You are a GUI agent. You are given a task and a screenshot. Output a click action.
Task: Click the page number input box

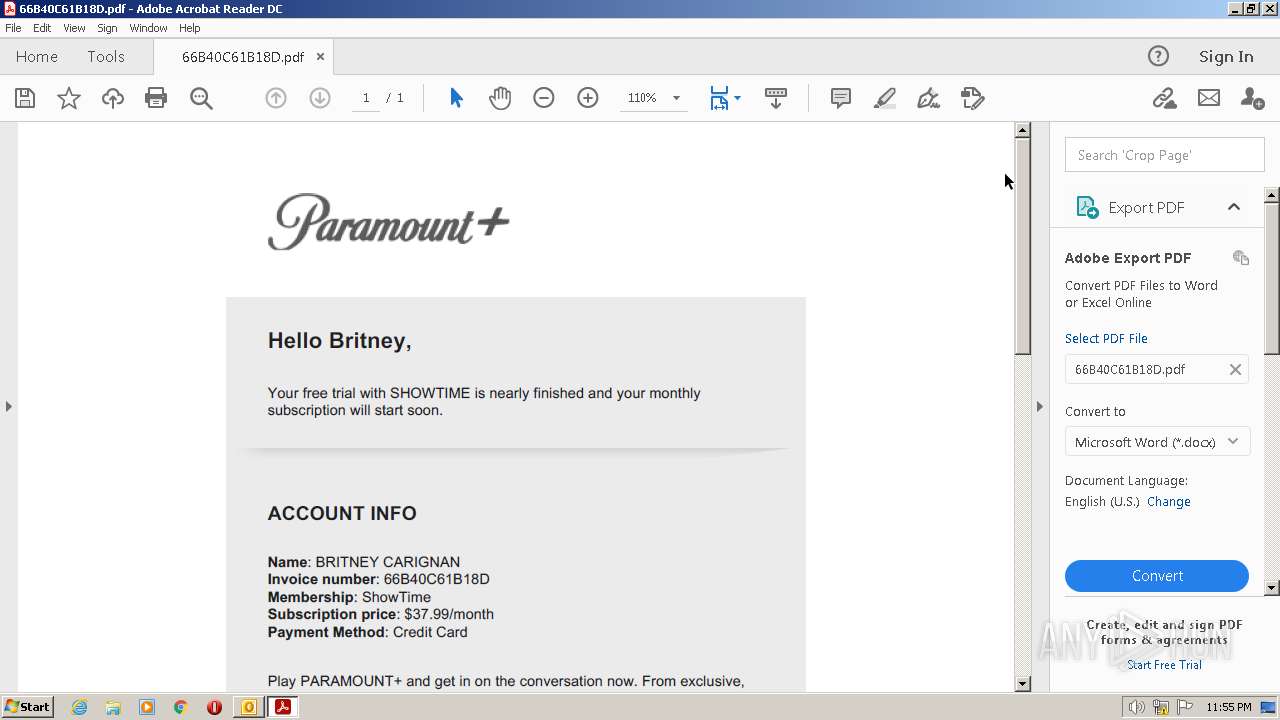pyautogui.click(x=366, y=98)
